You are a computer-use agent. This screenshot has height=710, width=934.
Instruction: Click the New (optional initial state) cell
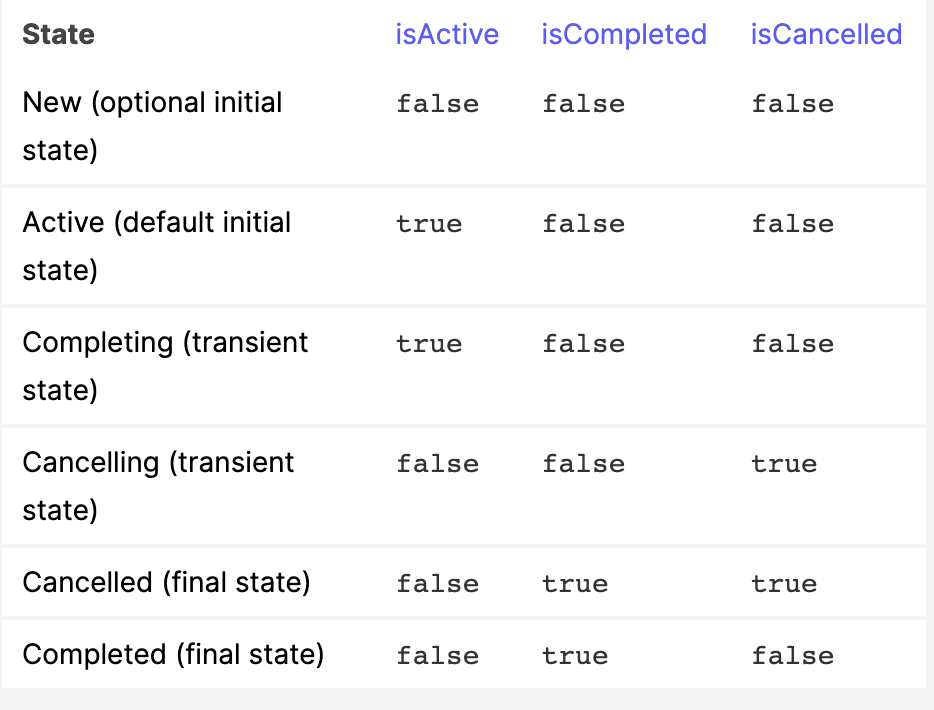pos(152,126)
